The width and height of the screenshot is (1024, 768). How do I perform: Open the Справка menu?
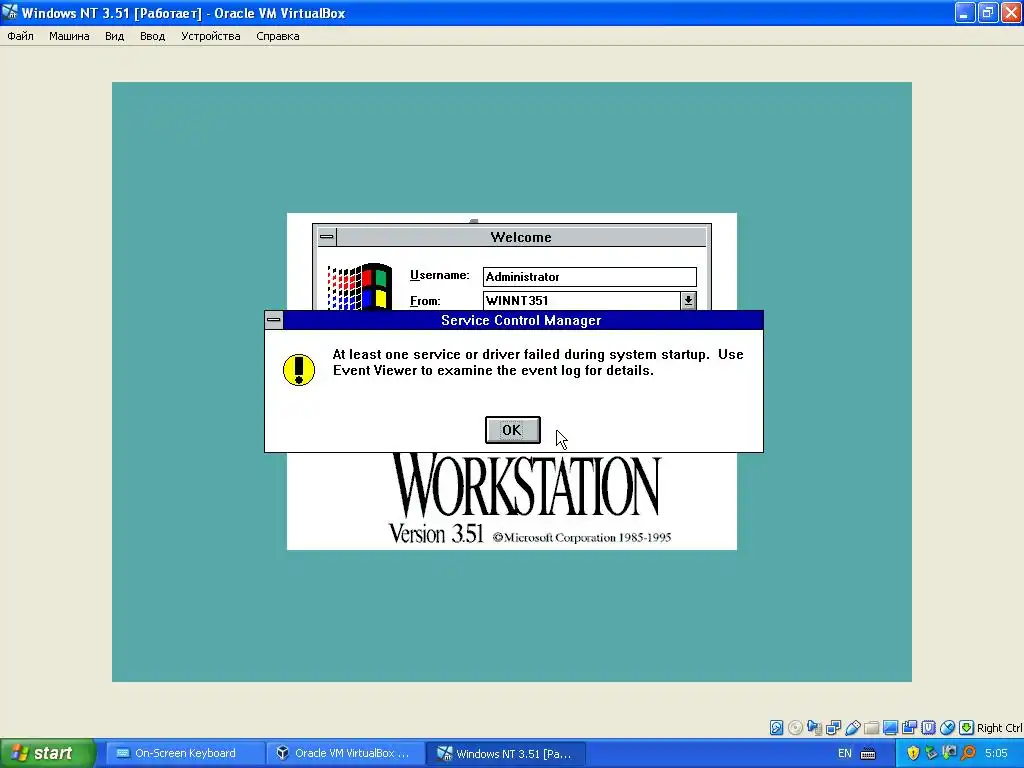(x=278, y=36)
